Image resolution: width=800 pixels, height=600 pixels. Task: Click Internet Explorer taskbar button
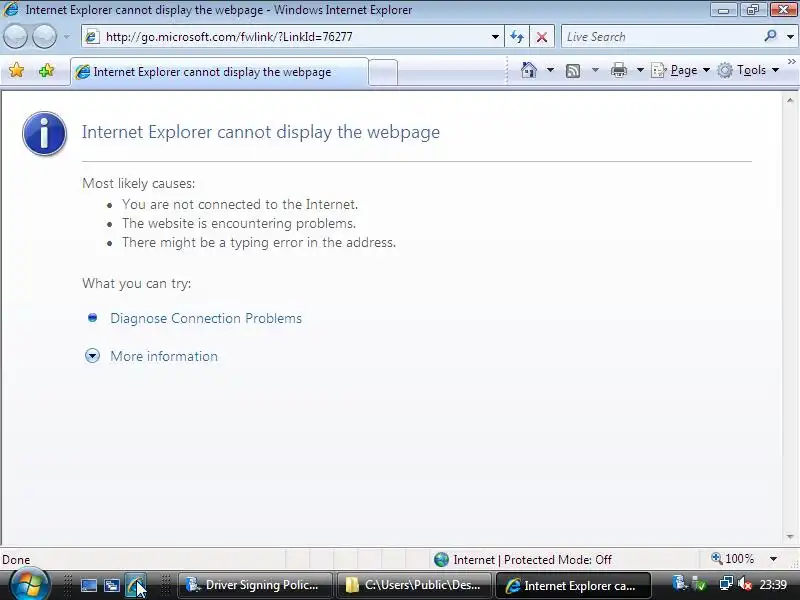click(x=573, y=585)
